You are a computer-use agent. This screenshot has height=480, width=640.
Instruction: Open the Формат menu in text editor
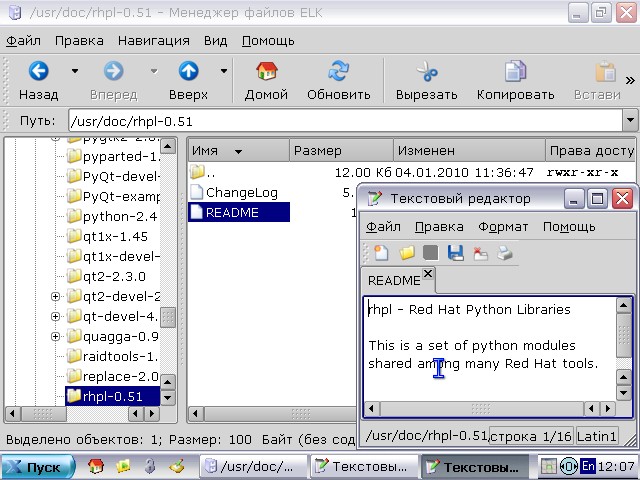point(503,227)
